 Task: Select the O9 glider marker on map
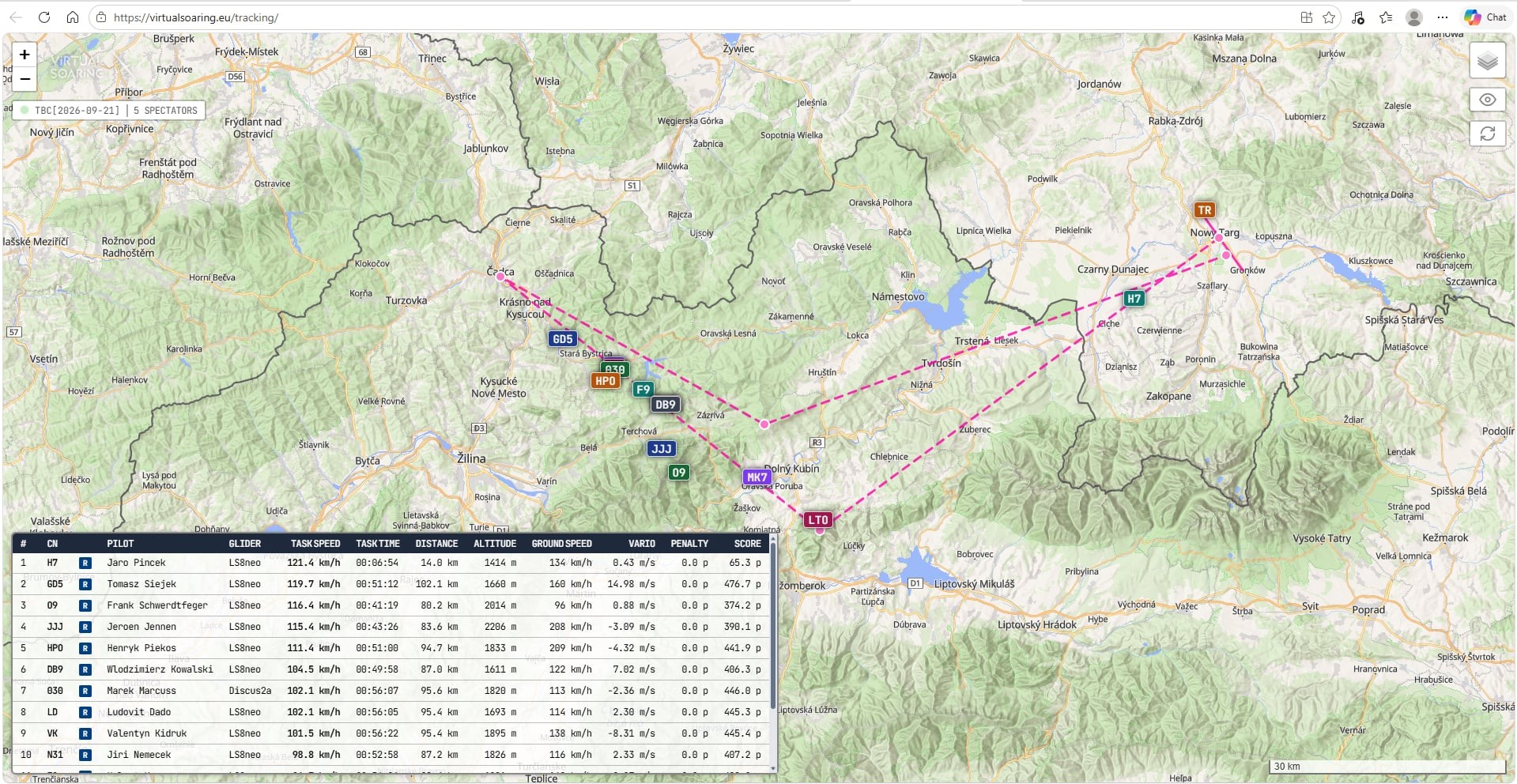[679, 473]
